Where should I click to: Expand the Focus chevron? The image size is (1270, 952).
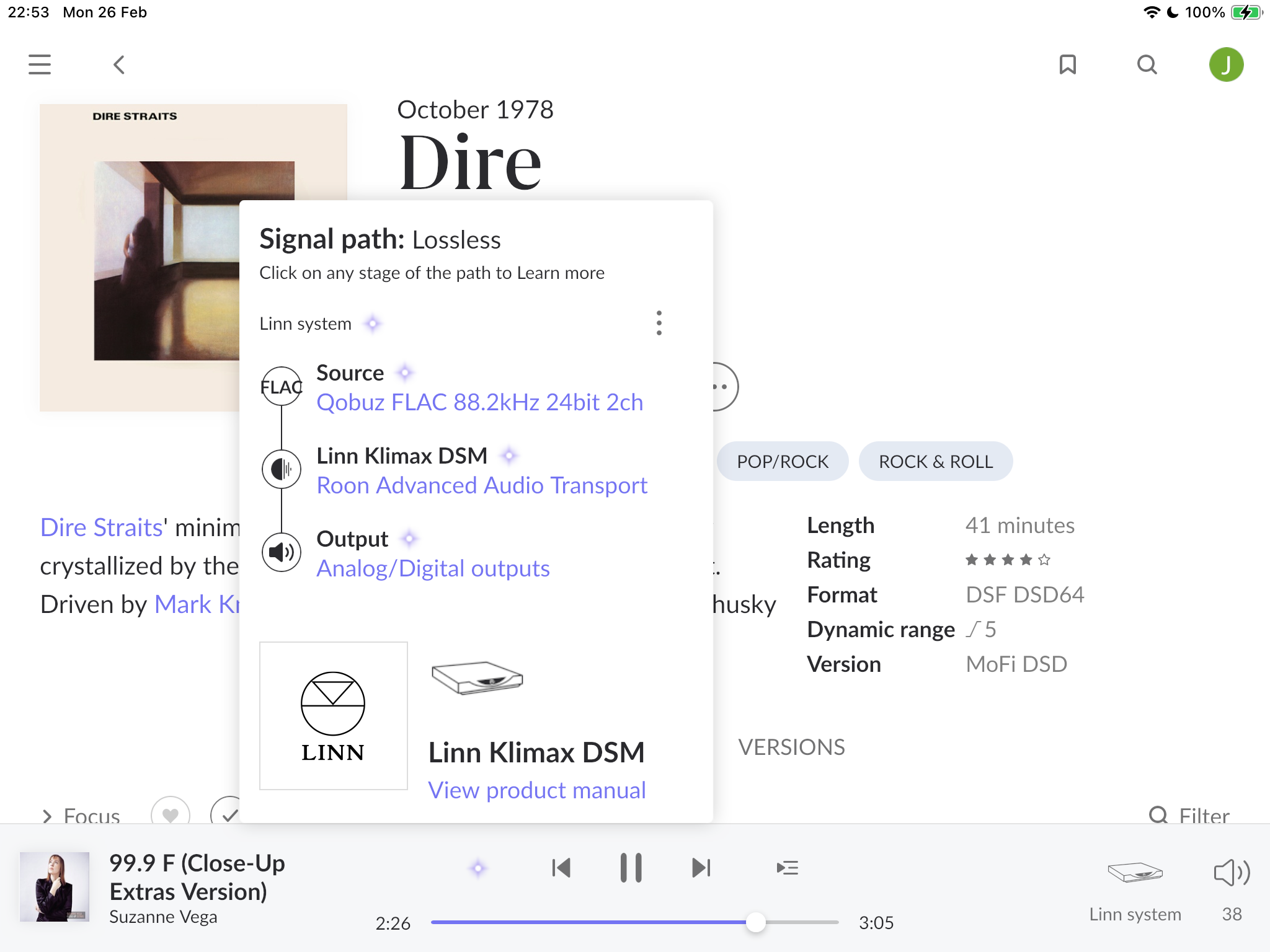click(47, 816)
